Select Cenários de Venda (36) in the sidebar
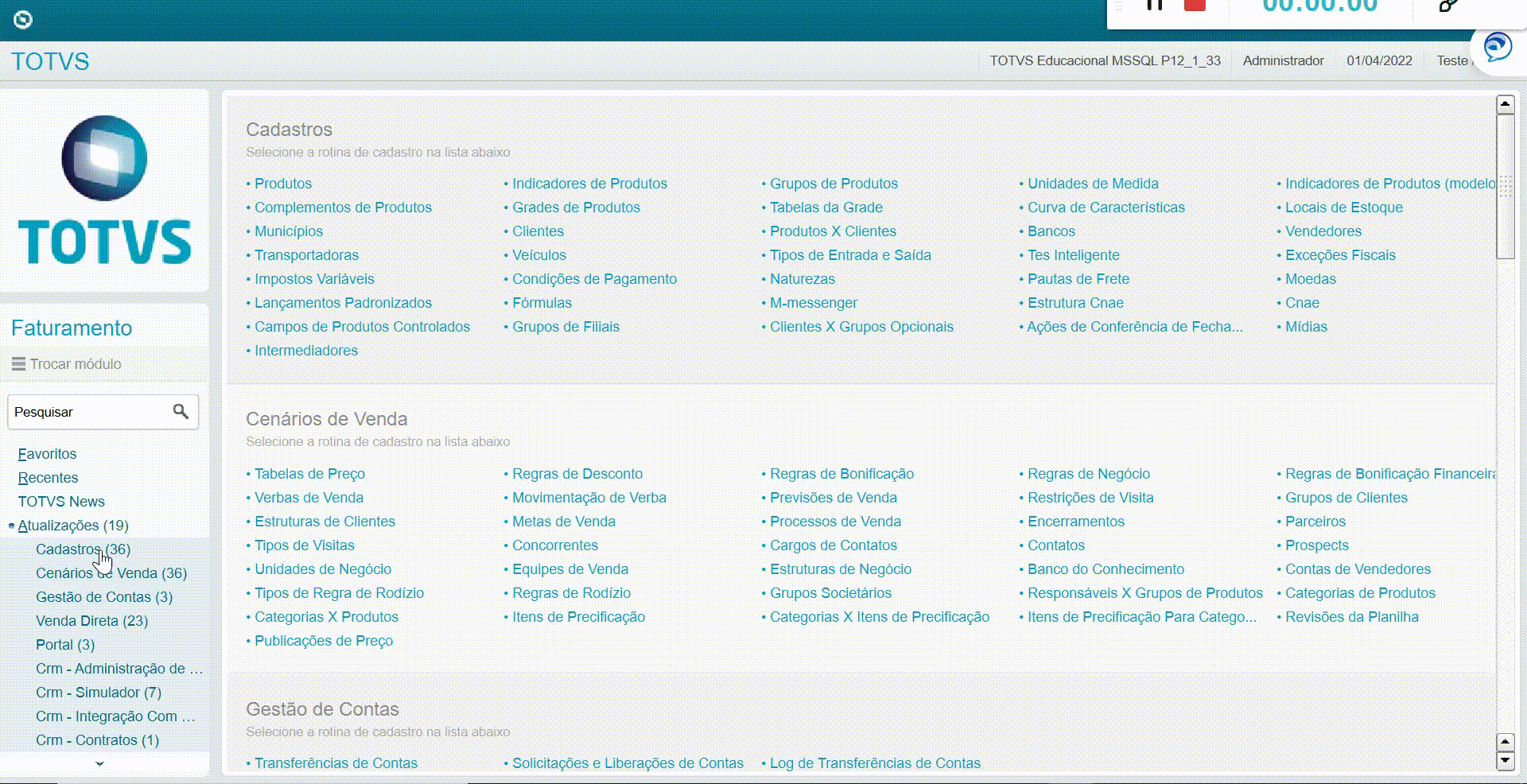1527x784 pixels. point(111,573)
